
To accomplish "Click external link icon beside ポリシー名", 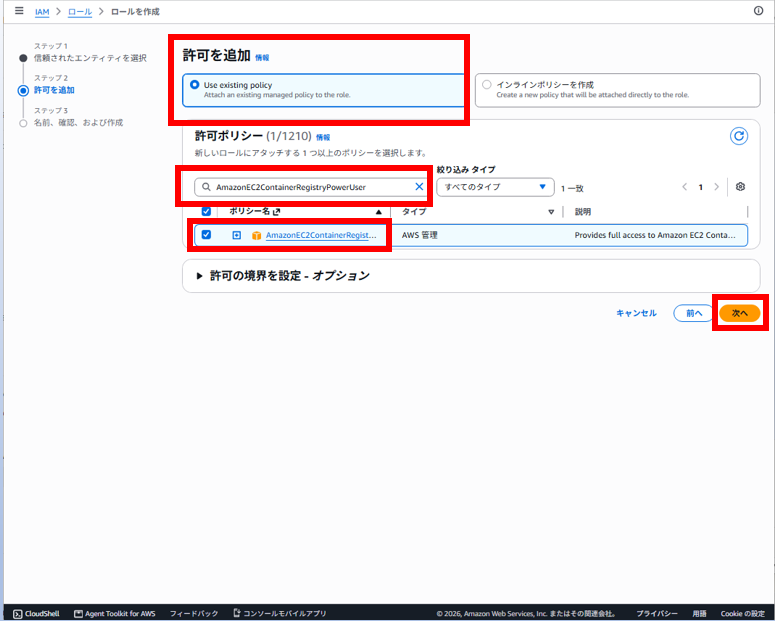I will pos(276,212).
